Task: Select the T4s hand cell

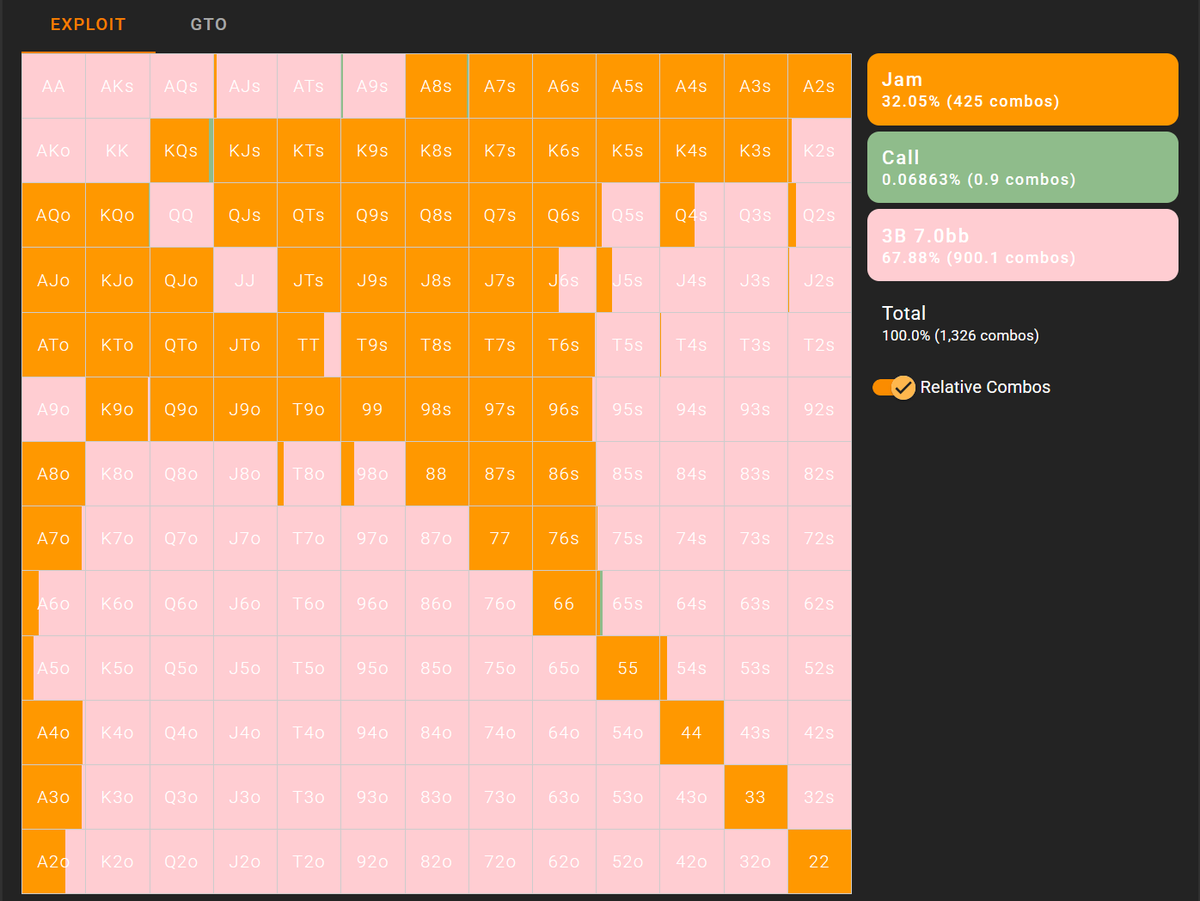Action: 691,345
